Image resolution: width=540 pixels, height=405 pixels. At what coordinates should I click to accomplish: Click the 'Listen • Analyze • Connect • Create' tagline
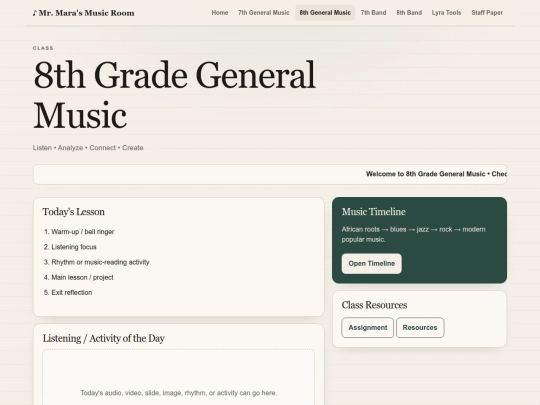pos(88,148)
